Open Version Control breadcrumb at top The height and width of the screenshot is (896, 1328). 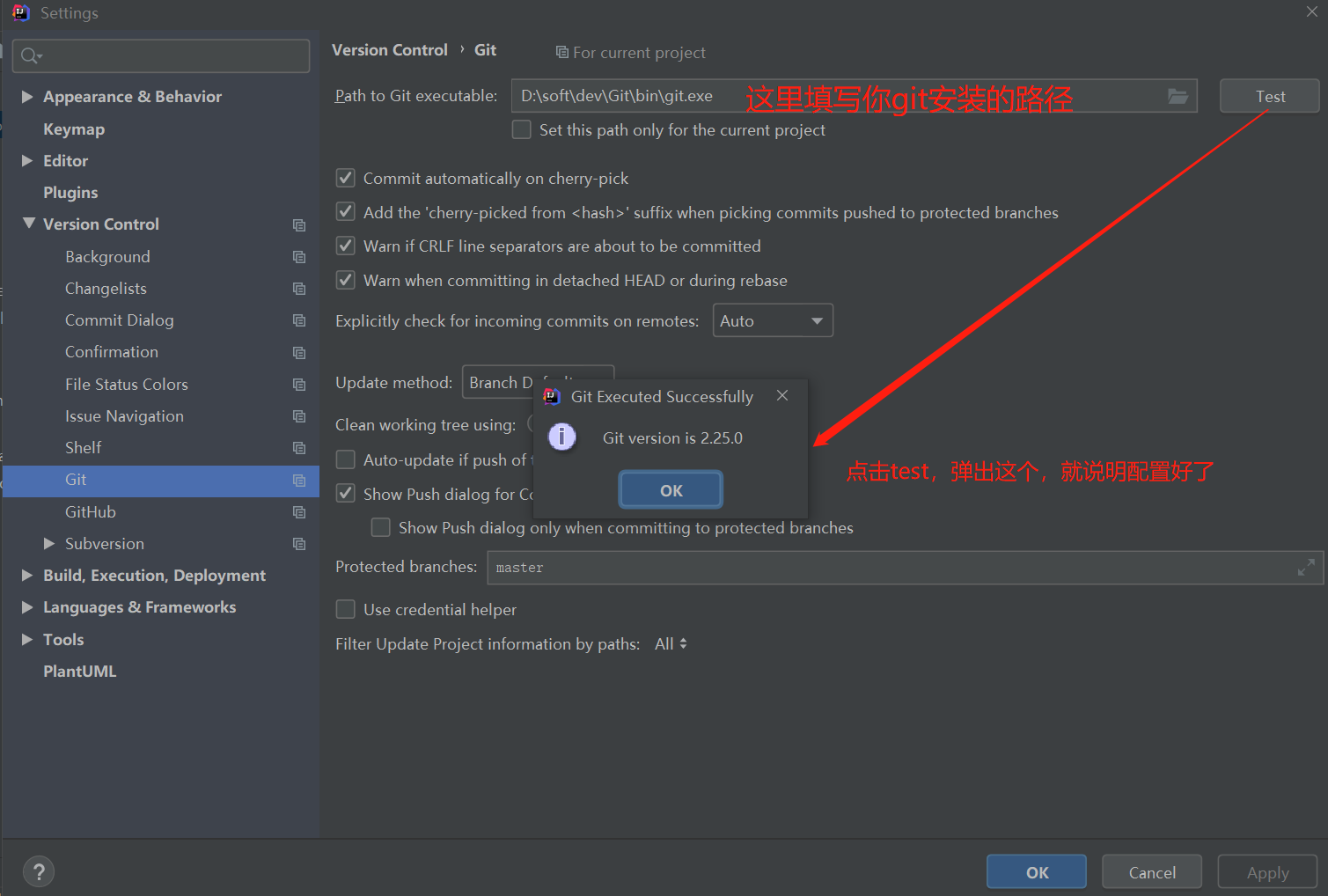pos(390,50)
